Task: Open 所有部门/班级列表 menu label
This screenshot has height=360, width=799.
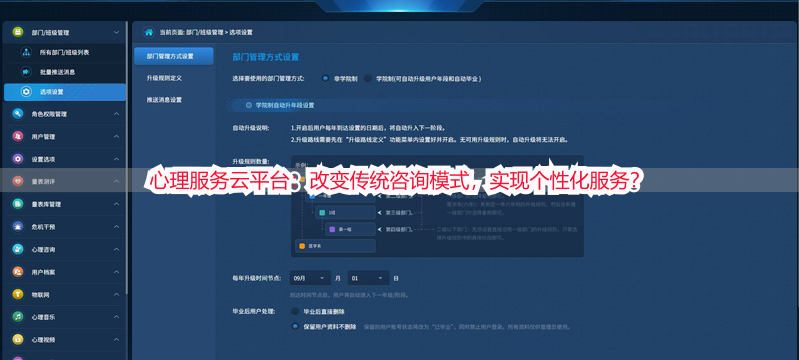Action: (65, 53)
